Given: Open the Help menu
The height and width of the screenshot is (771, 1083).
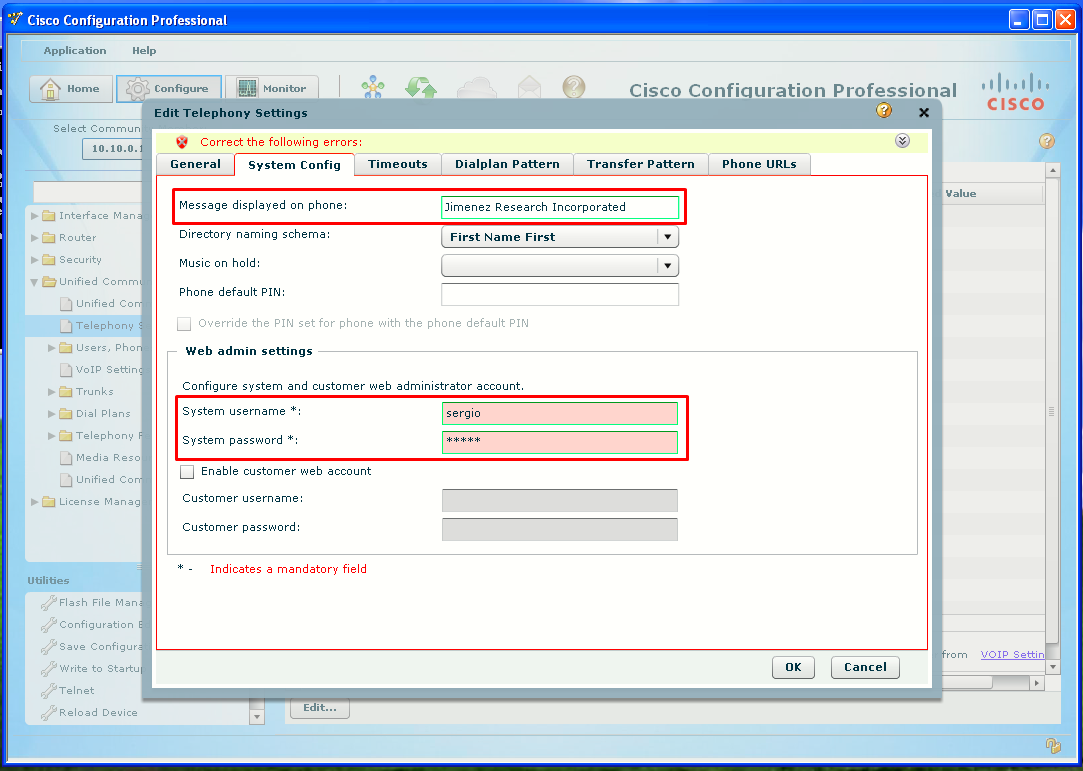Looking at the screenshot, I should pyautogui.click(x=144, y=50).
